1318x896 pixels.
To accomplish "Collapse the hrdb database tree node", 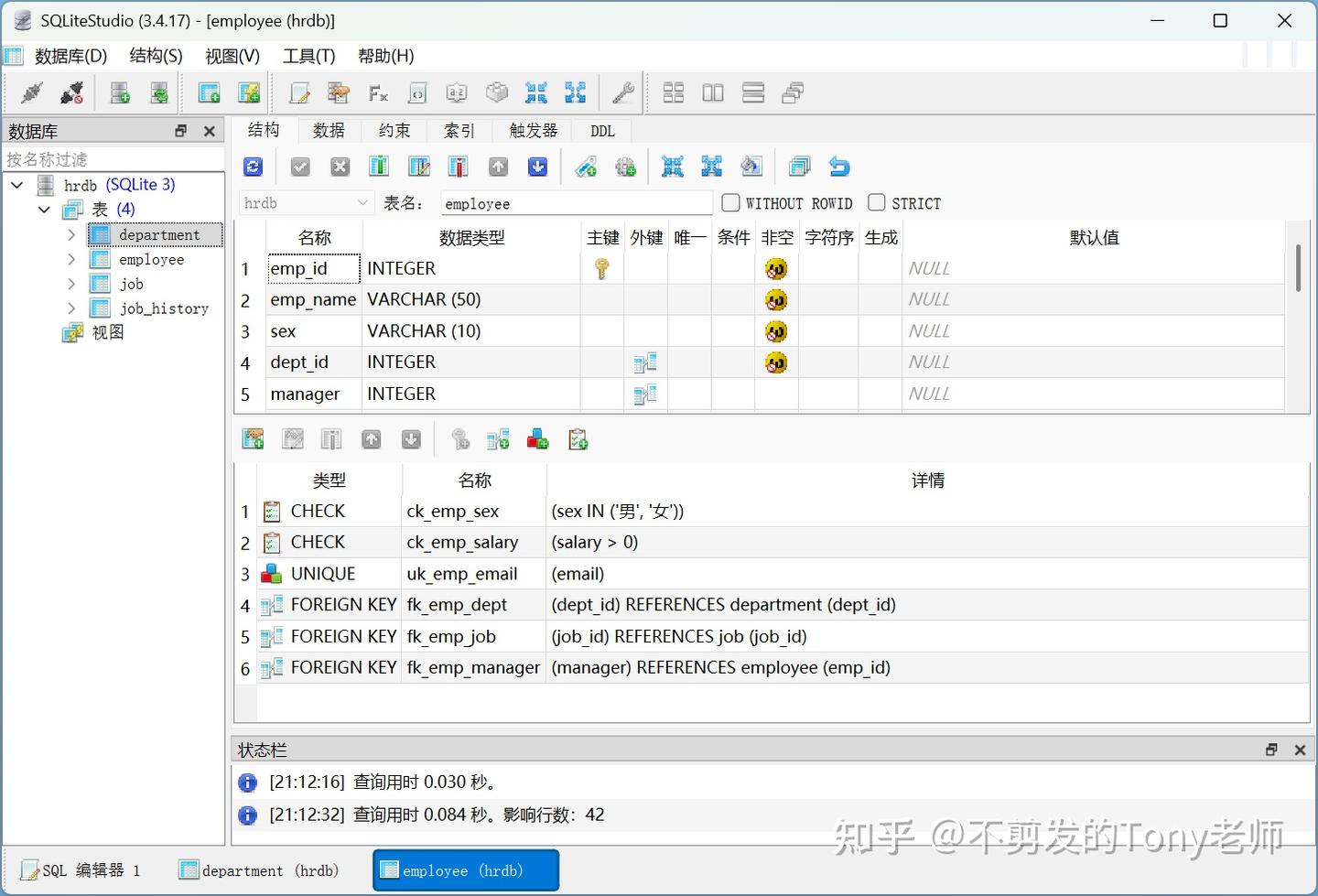I will click(16, 184).
